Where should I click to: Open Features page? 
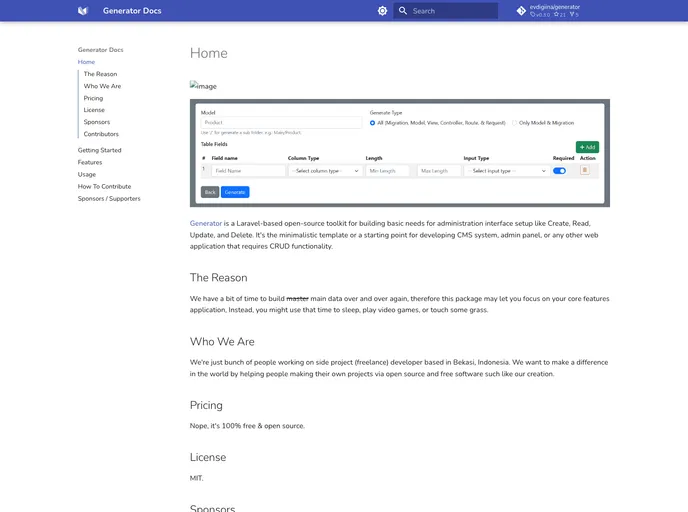point(90,162)
